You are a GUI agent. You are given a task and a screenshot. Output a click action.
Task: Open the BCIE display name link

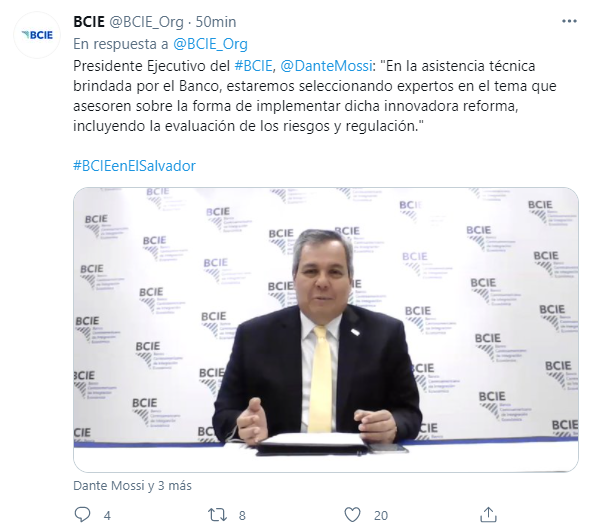coord(89,22)
